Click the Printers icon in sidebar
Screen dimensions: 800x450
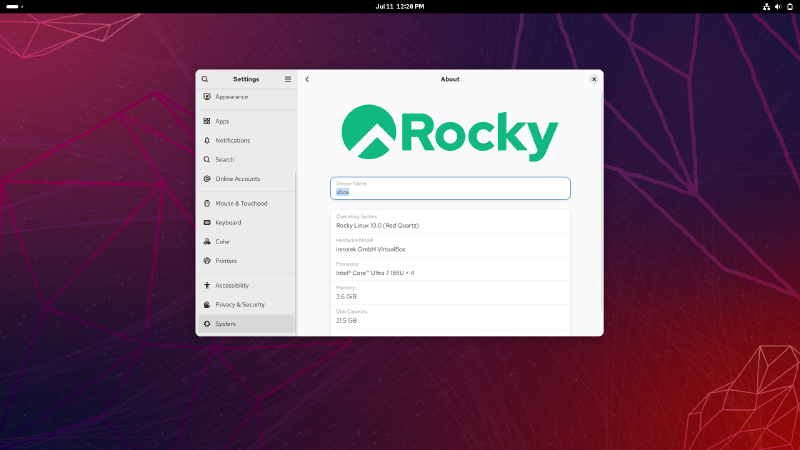[207, 261]
